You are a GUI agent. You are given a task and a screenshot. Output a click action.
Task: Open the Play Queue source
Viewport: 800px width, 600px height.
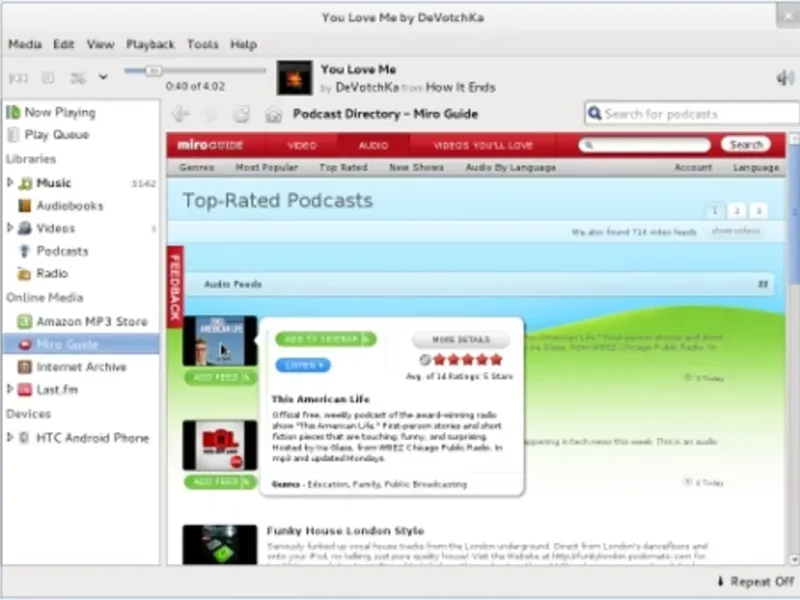pyautogui.click(x=57, y=135)
